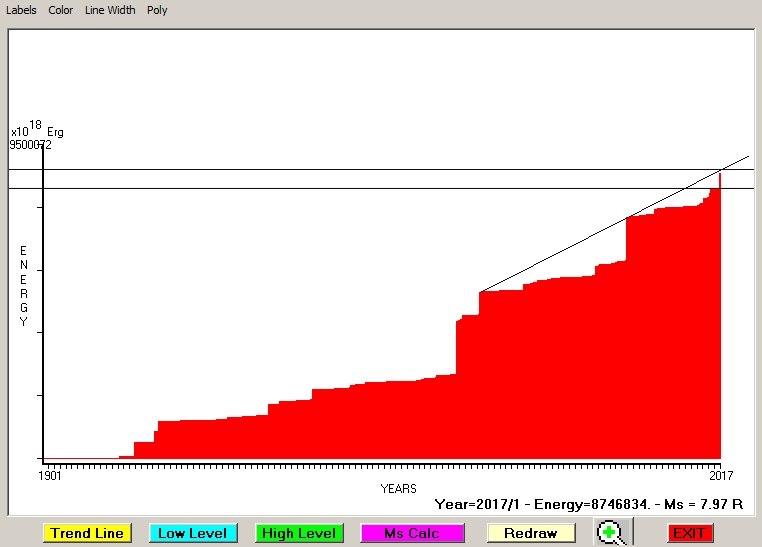Run the magenta Ms Calc button

click(411, 533)
